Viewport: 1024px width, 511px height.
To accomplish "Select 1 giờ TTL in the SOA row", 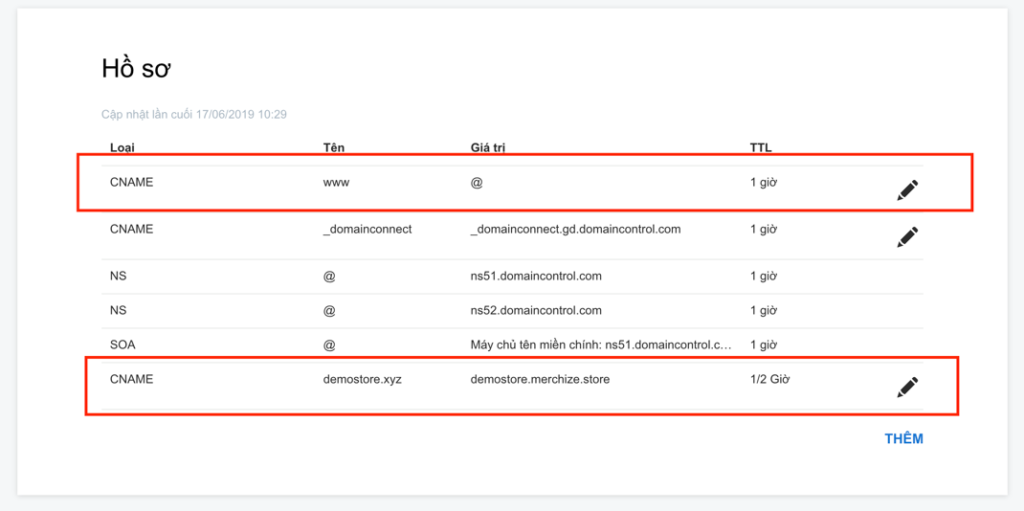I will 763,344.
